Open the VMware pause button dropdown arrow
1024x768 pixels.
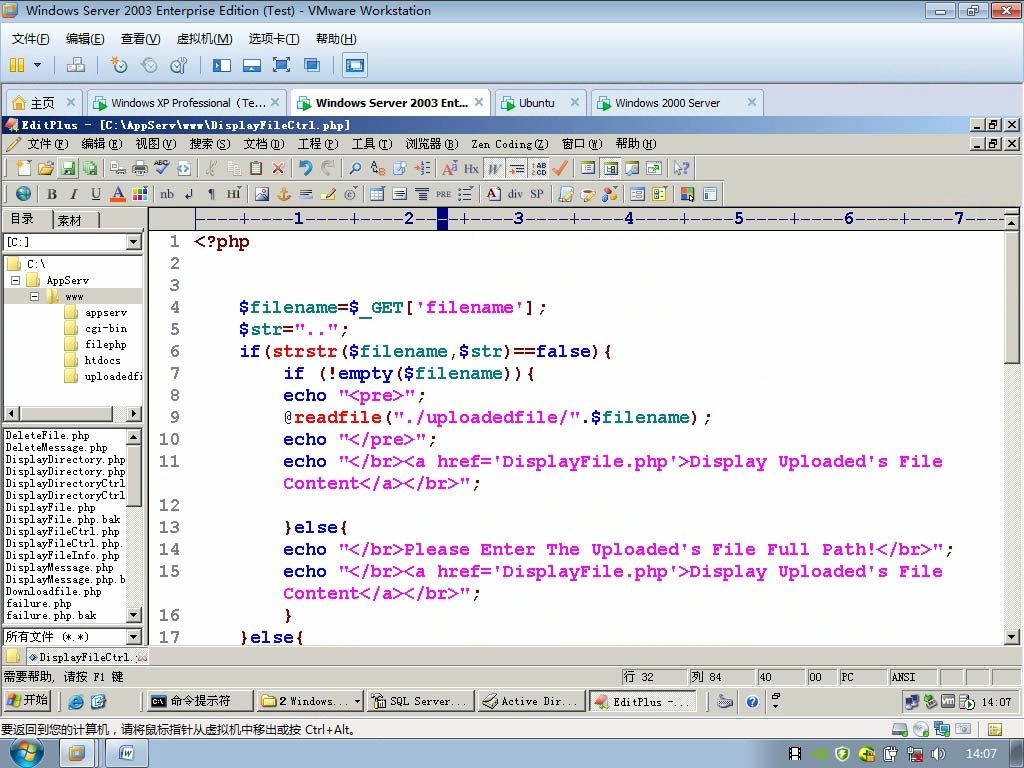(37, 65)
